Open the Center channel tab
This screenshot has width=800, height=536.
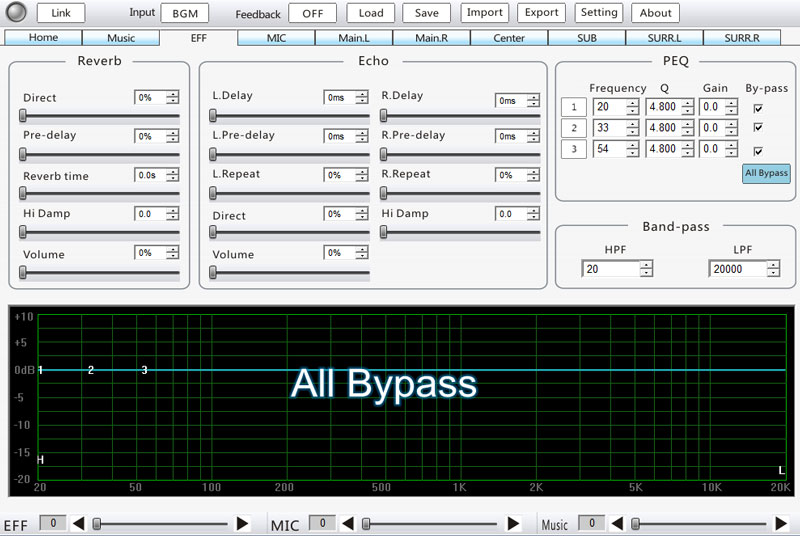pyautogui.click(x=509, y=38)
